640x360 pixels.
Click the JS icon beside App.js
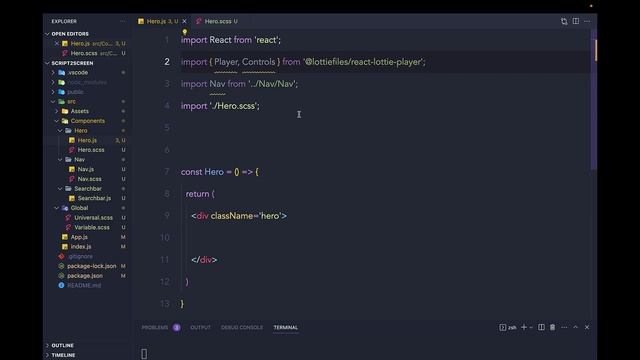(x=64, y=237)
